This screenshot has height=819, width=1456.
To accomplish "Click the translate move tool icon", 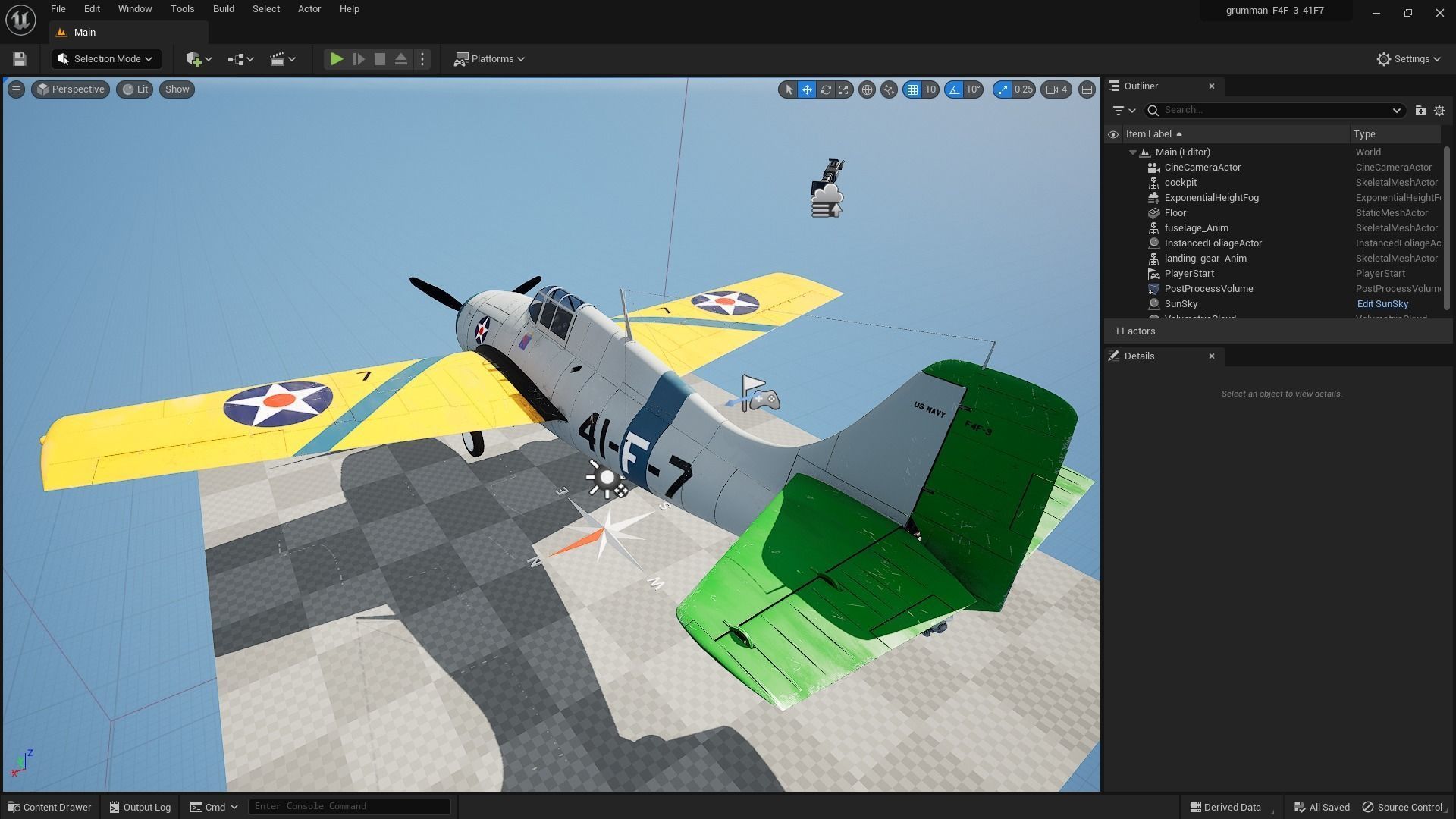I will pyautogui.click(x=807, y=89).
